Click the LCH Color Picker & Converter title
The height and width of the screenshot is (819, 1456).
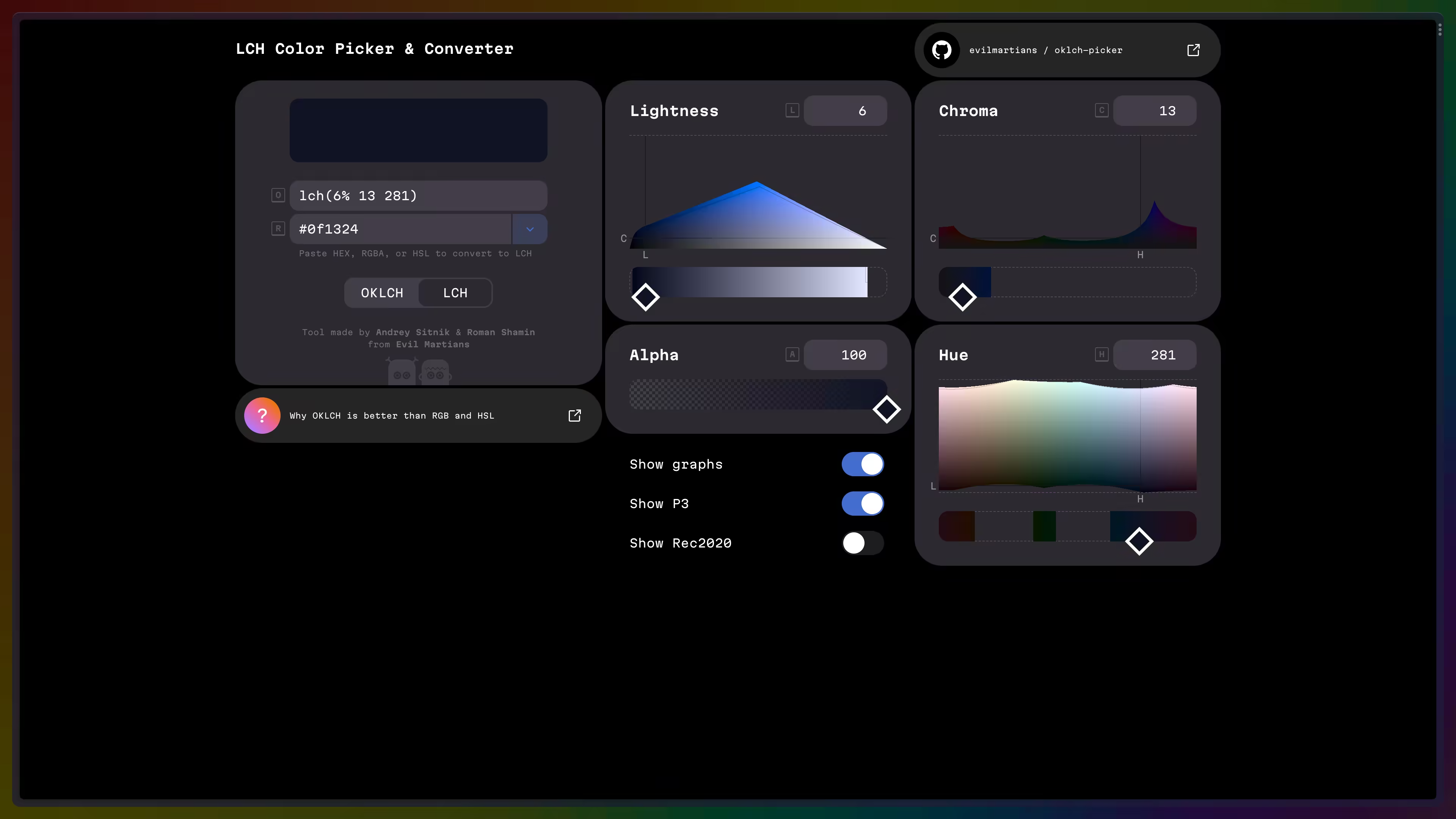374,49
